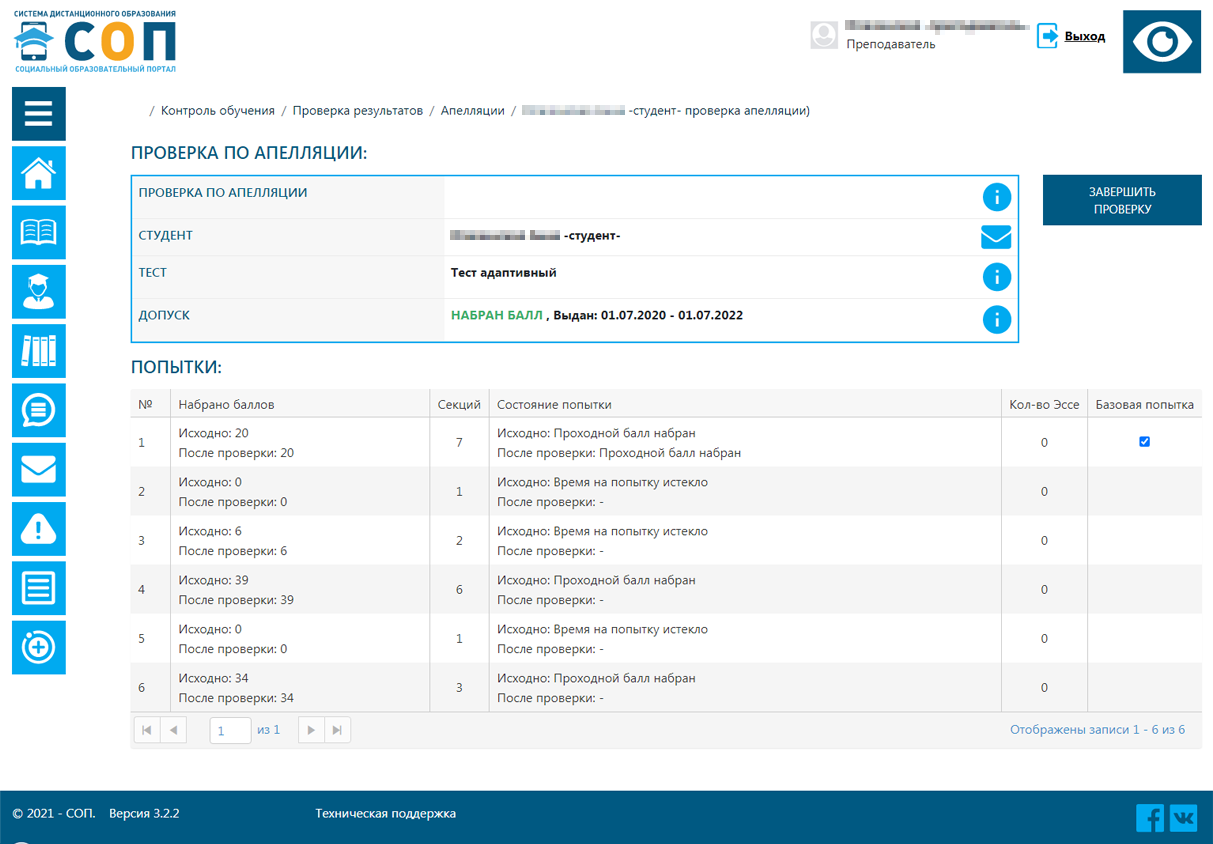Open the hamburger menu in sidebar
The width and height of the screenshot is (1213, 844).
[x=38, y=114]
